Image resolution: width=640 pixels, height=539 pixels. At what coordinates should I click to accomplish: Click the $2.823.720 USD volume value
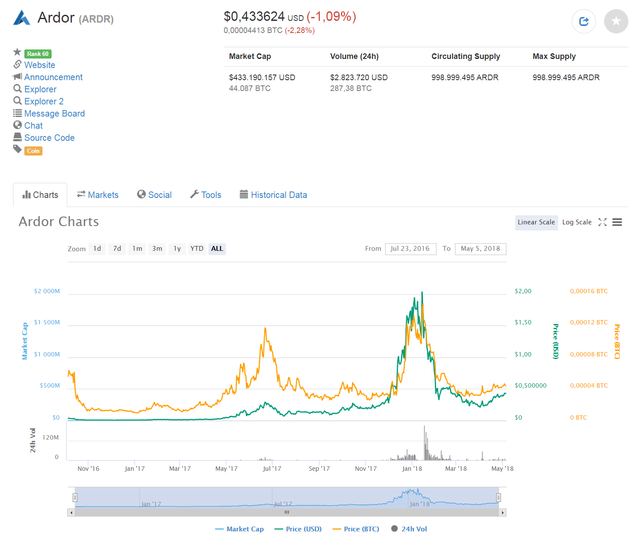click(x=359, y=78)
